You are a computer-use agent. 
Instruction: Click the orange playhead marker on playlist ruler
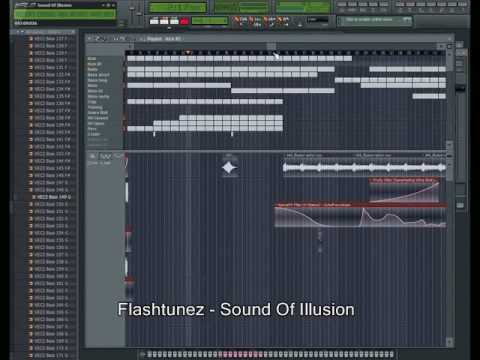[x=188, y=53]
